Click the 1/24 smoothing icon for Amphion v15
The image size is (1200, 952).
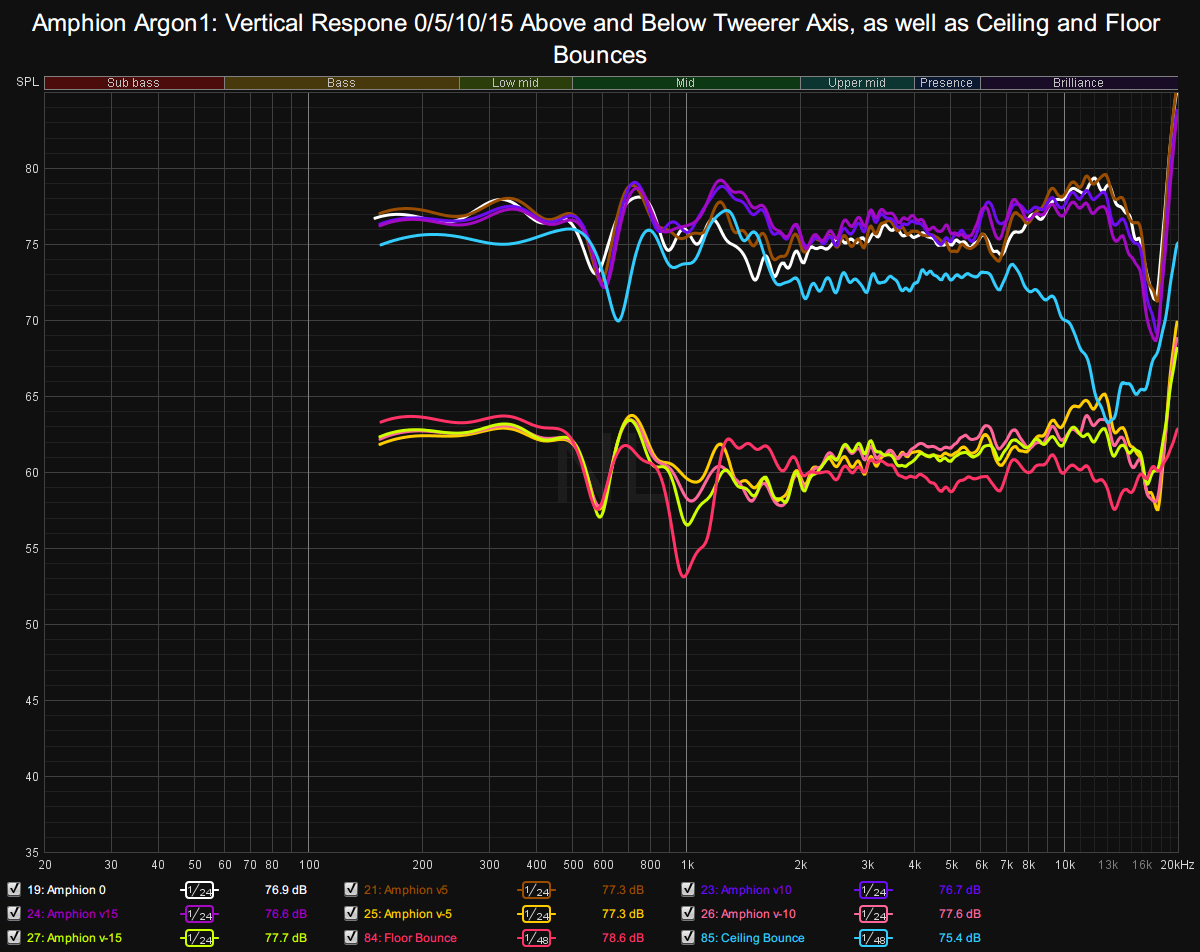click(x=199, y=914)
